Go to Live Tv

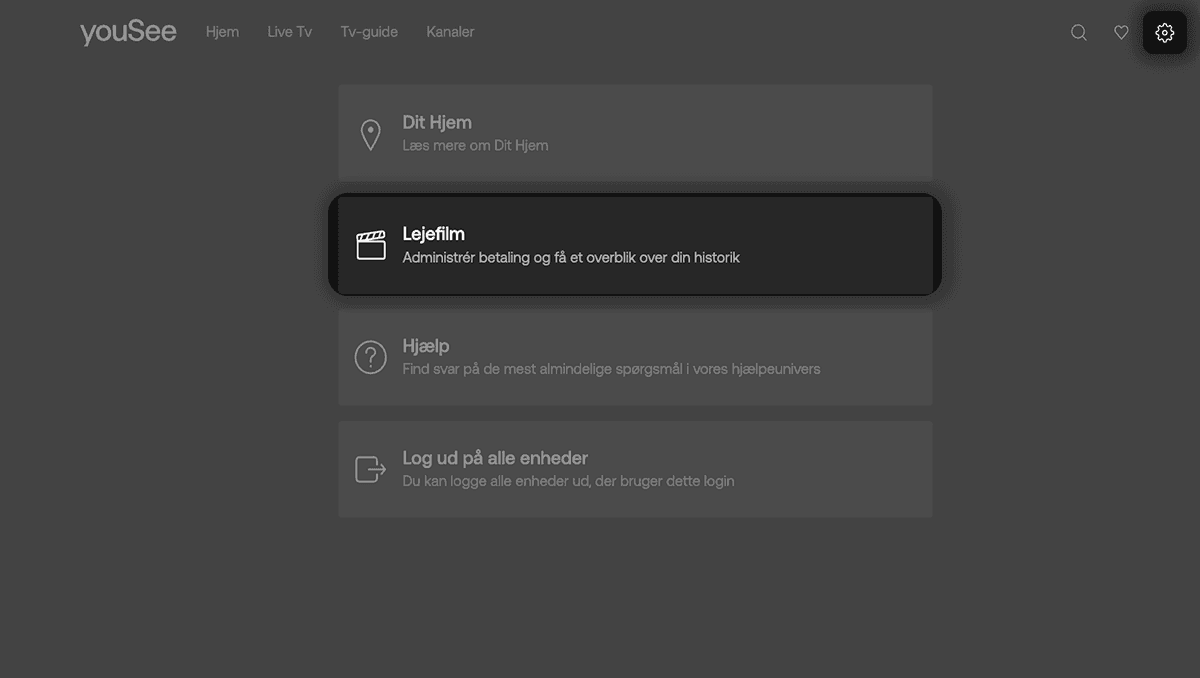coord(289,32)
